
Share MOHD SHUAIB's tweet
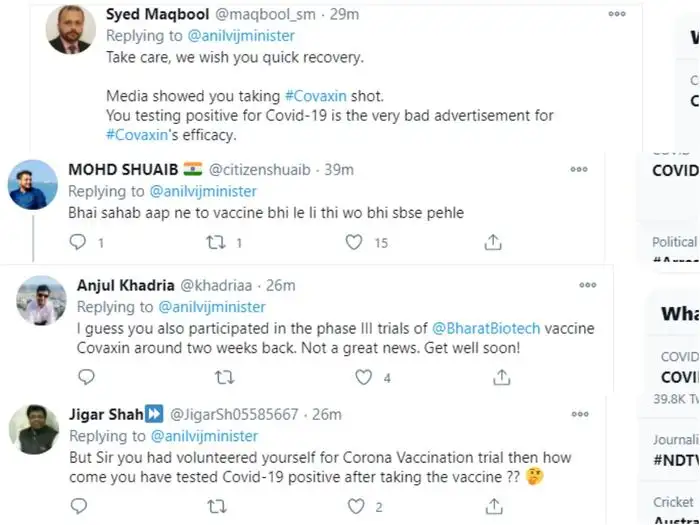click(x=492, y=242)
